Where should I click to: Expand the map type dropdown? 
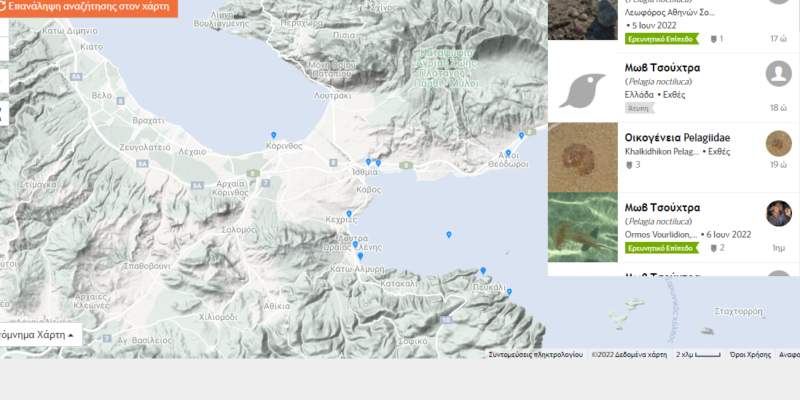tap(38, 335)
